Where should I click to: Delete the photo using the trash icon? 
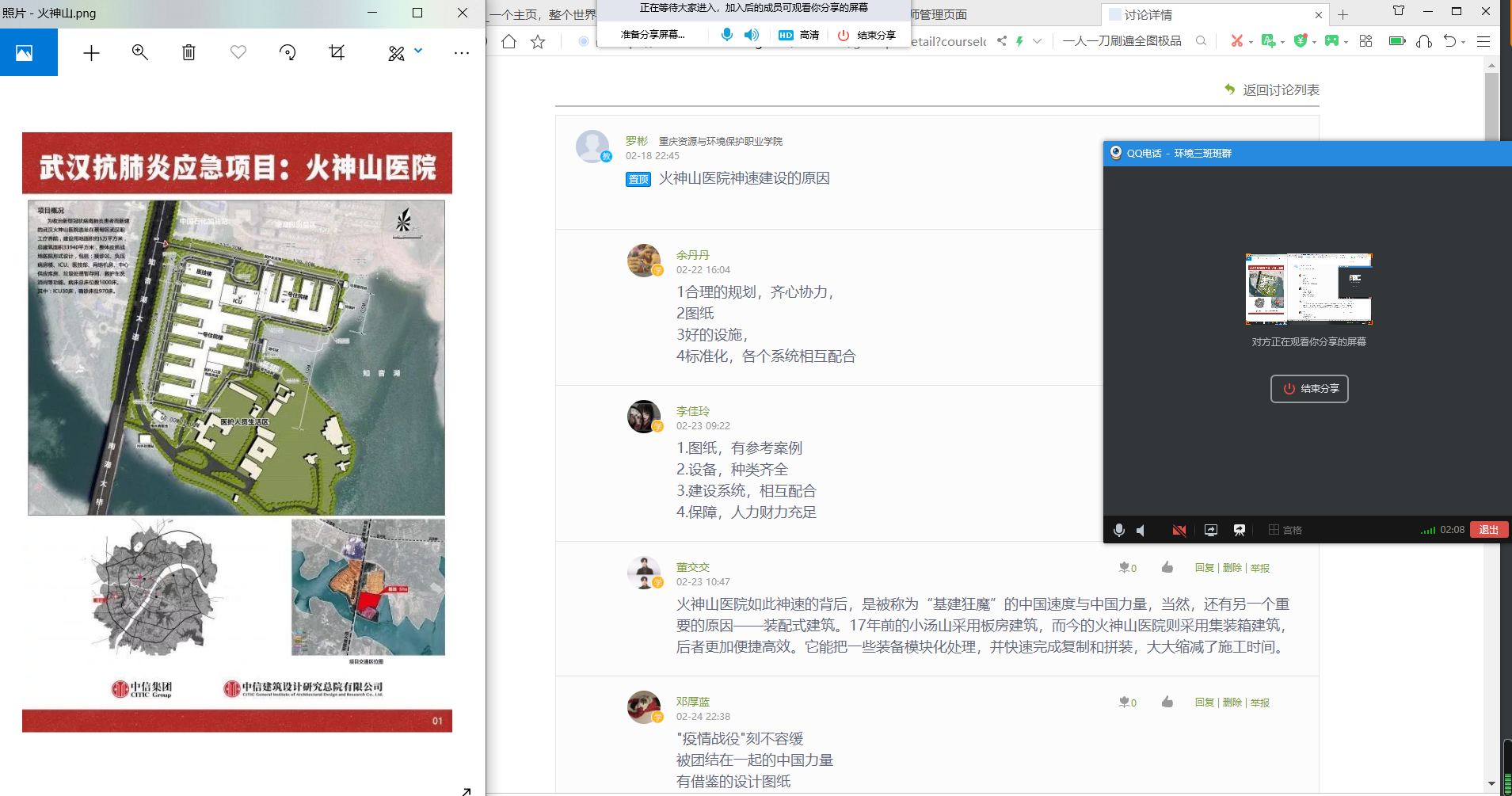click(x=189, y=52)
